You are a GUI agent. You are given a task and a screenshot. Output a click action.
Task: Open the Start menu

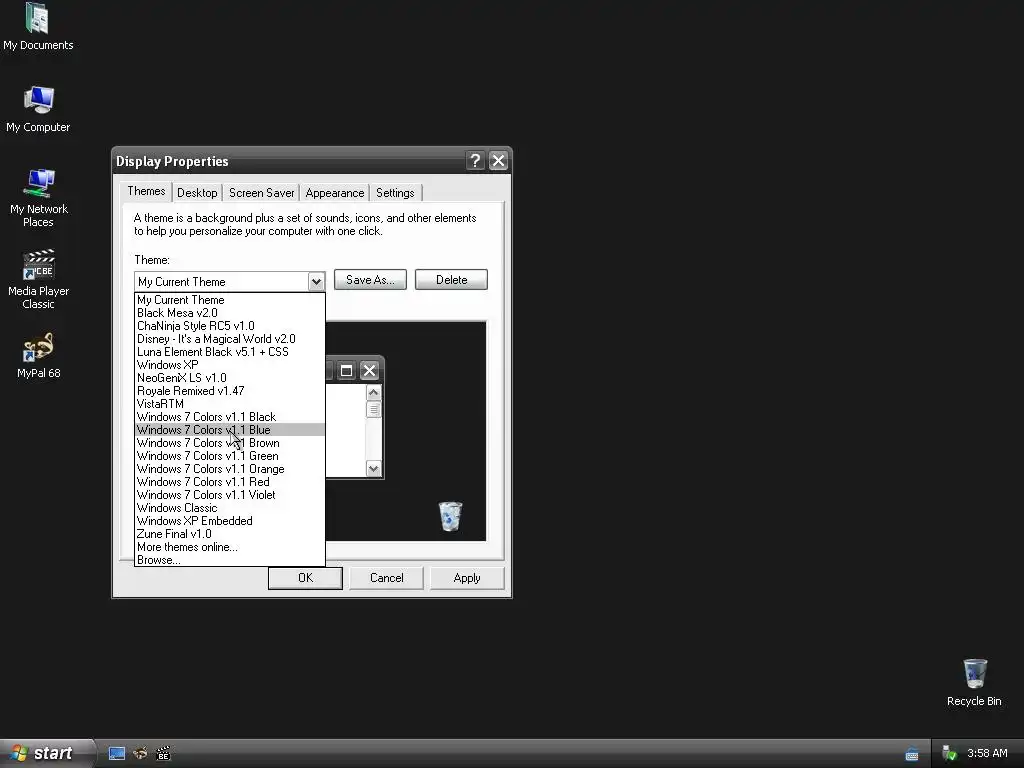coord(47,754)
